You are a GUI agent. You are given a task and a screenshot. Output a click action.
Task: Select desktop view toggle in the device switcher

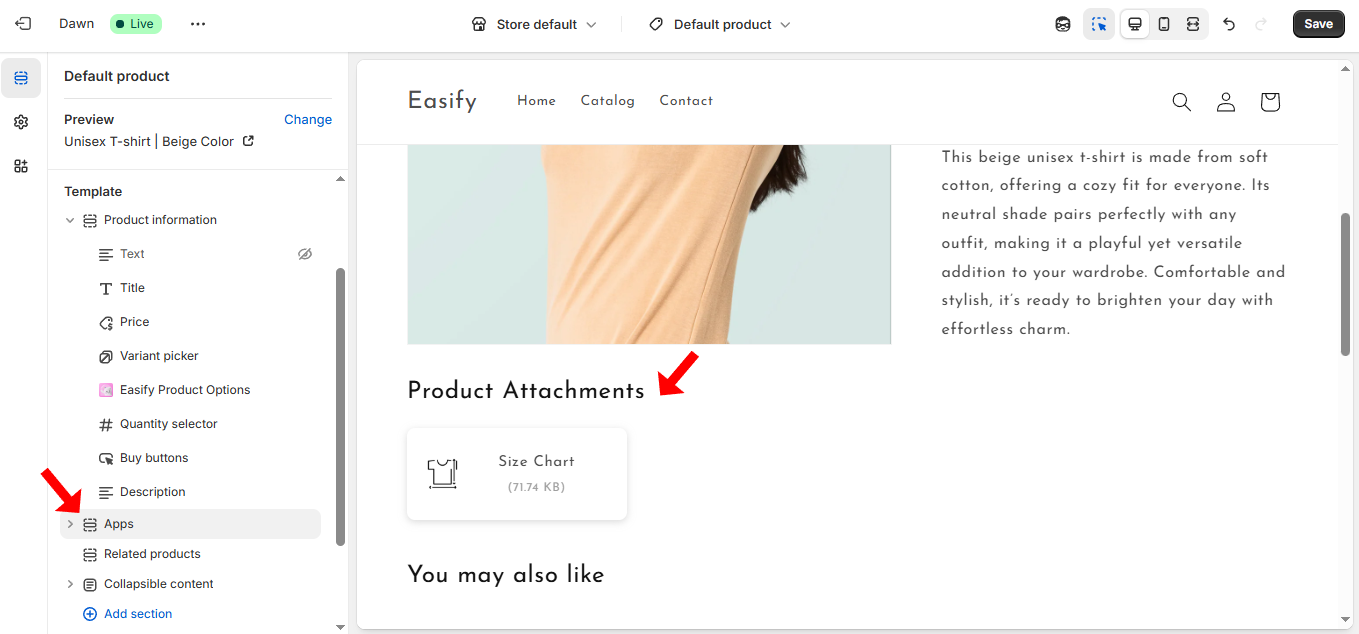[1134, 23]
